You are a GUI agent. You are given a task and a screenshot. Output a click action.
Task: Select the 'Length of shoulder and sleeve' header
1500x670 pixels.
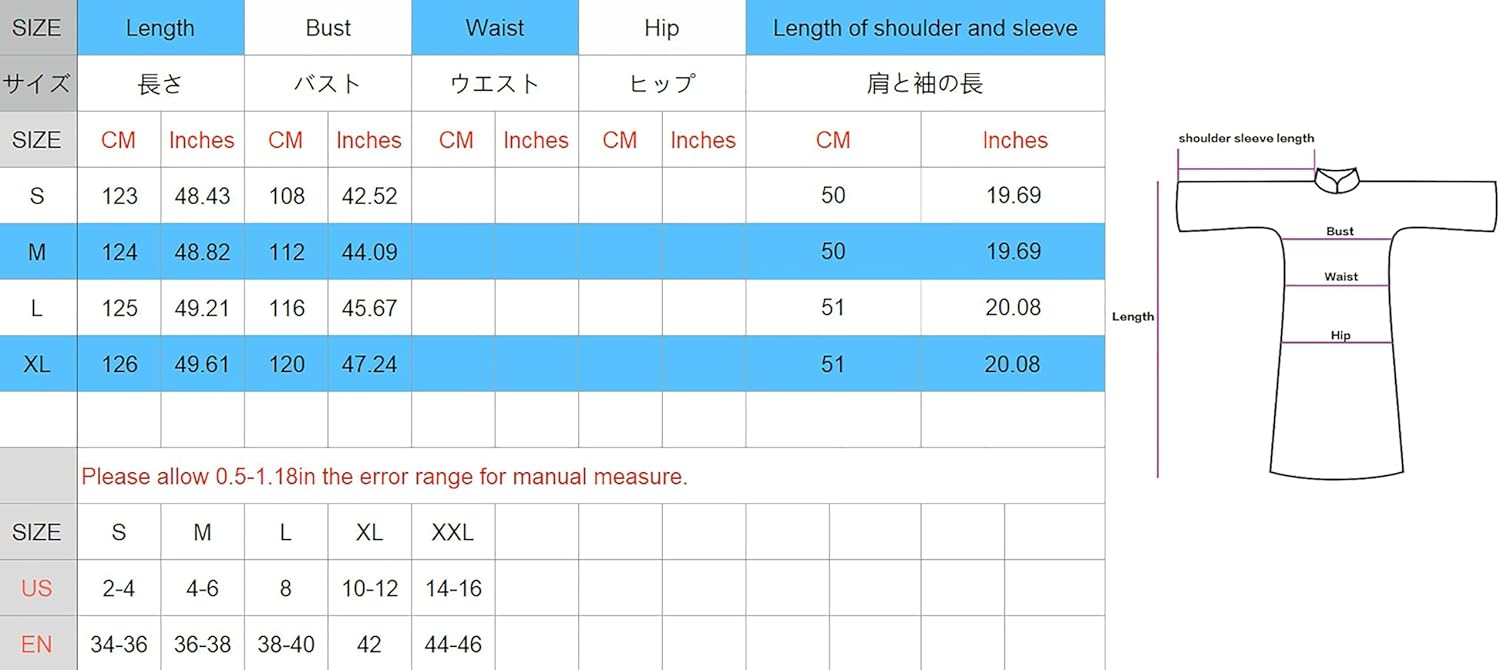925,28
